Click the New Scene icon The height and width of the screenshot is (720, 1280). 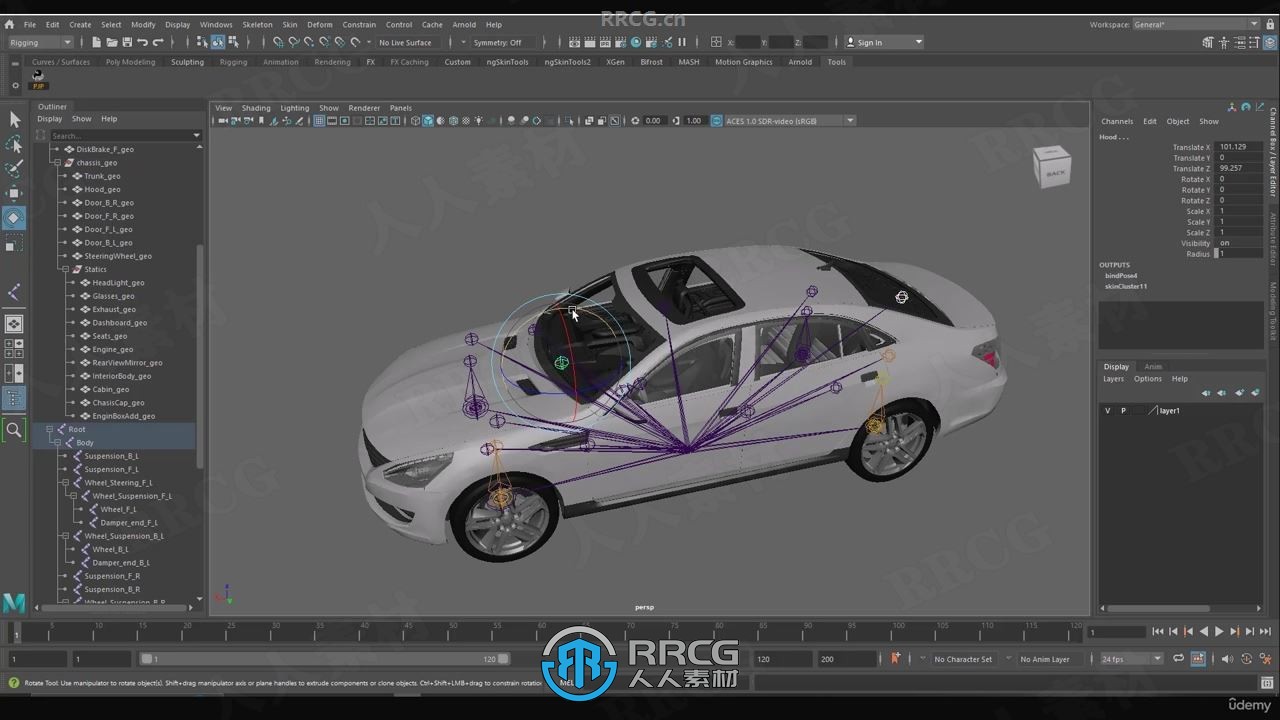tap(96, 42)
